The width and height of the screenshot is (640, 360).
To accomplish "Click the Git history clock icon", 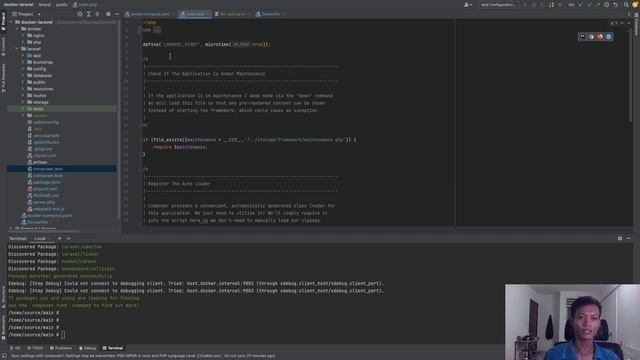I will (607, 5).
